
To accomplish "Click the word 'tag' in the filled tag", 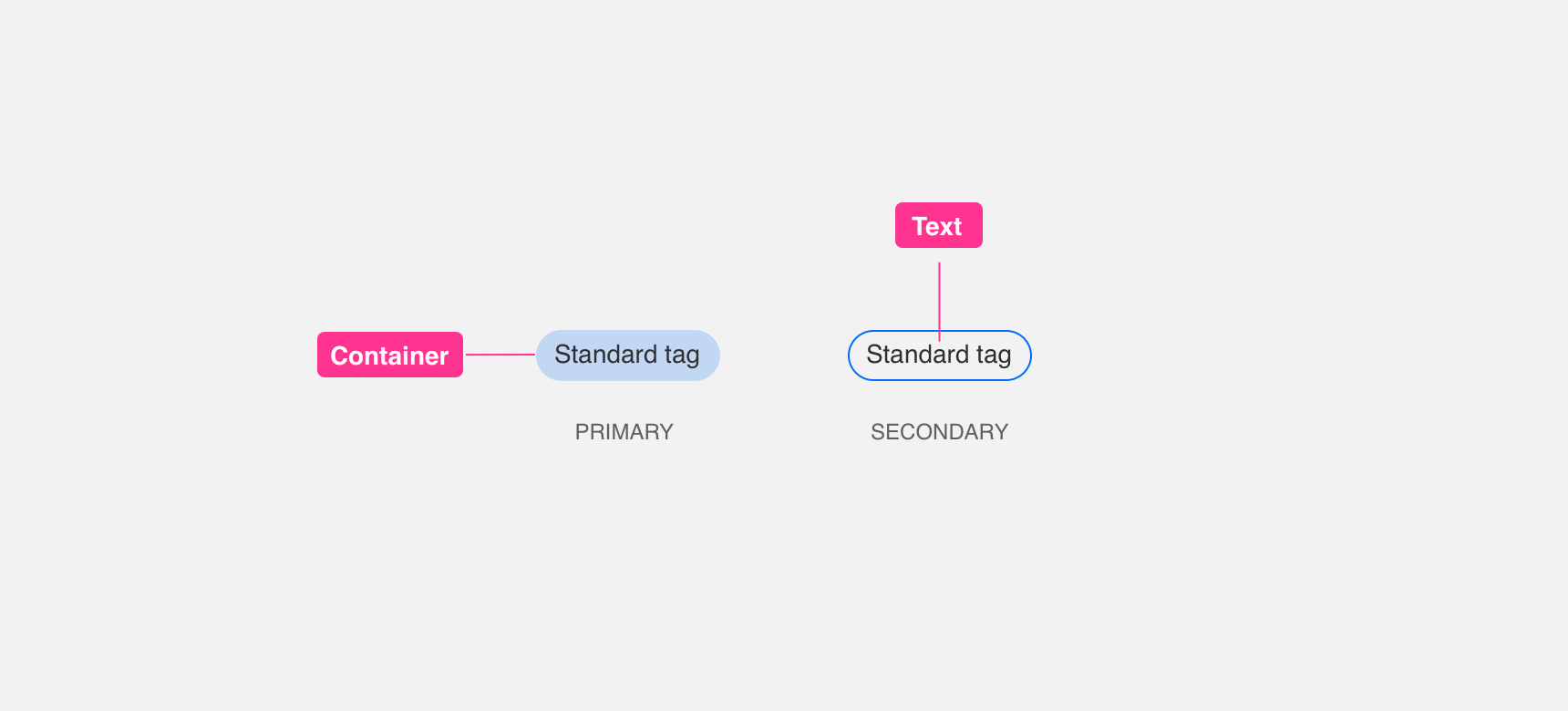I will tap(682, 355).
